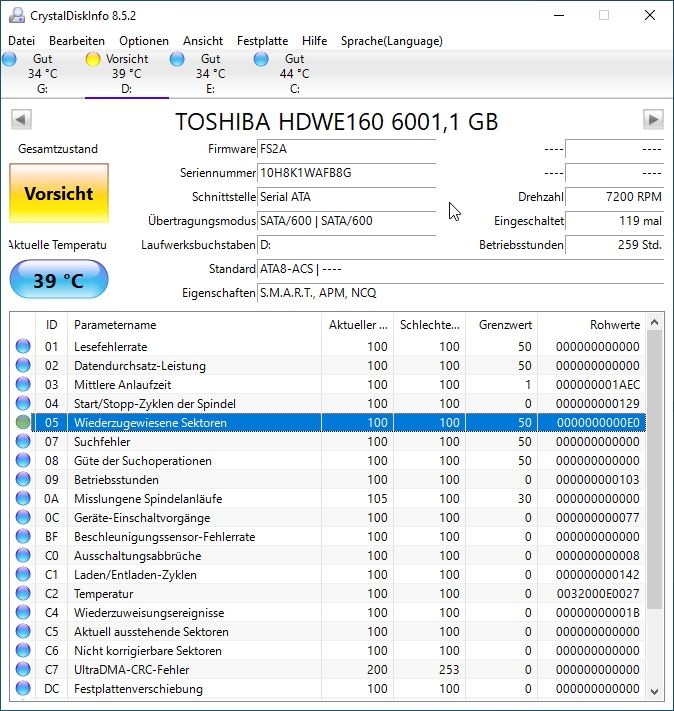The width and height of the screenshot is (674, 711).
Task: Select drive G: tab with 34 °C
Action: tap(42, 73)
